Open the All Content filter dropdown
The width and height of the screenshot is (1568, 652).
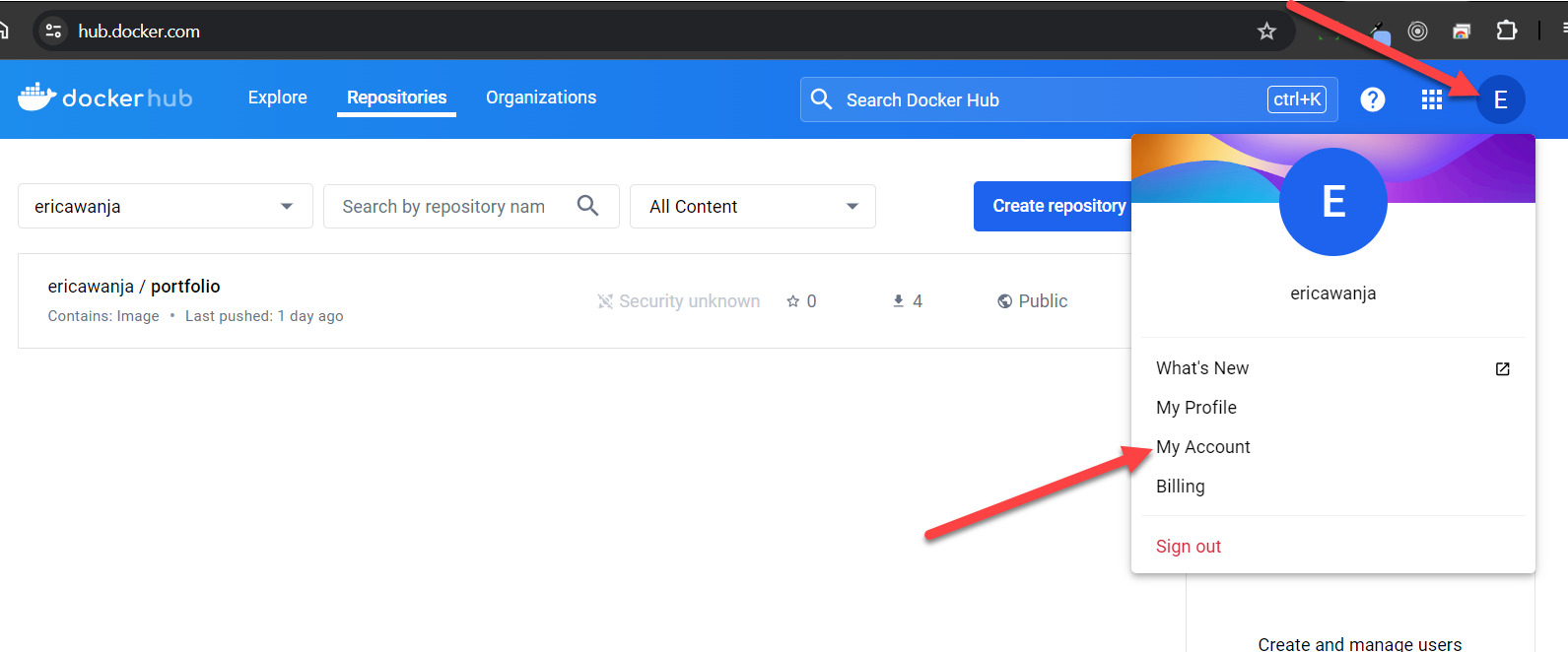click(x=753, y=206)
